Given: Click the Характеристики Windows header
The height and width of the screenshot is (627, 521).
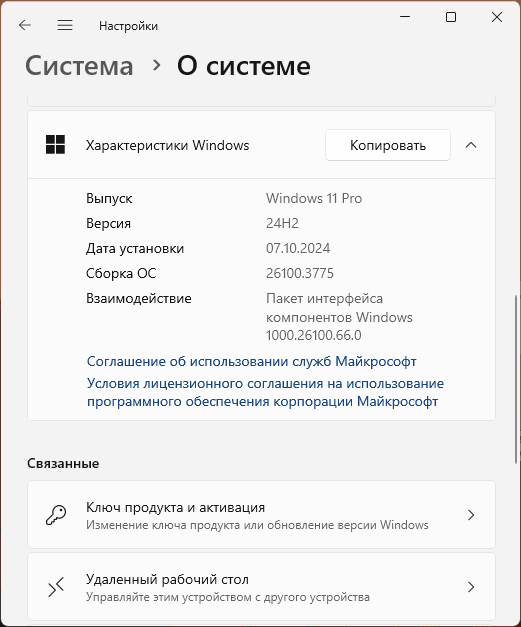Looking at the screenshot, I should point(261,145).
